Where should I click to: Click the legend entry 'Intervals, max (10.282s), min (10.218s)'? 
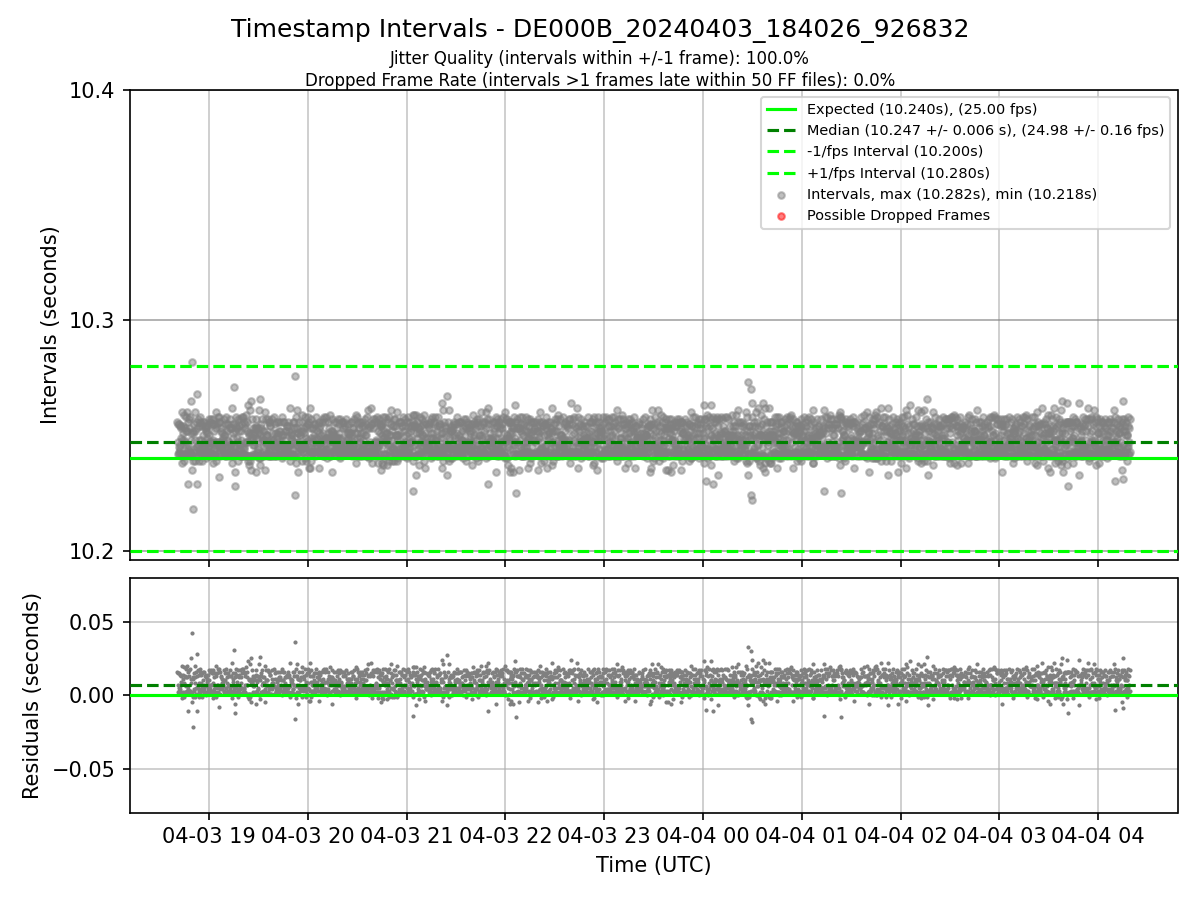952,194
